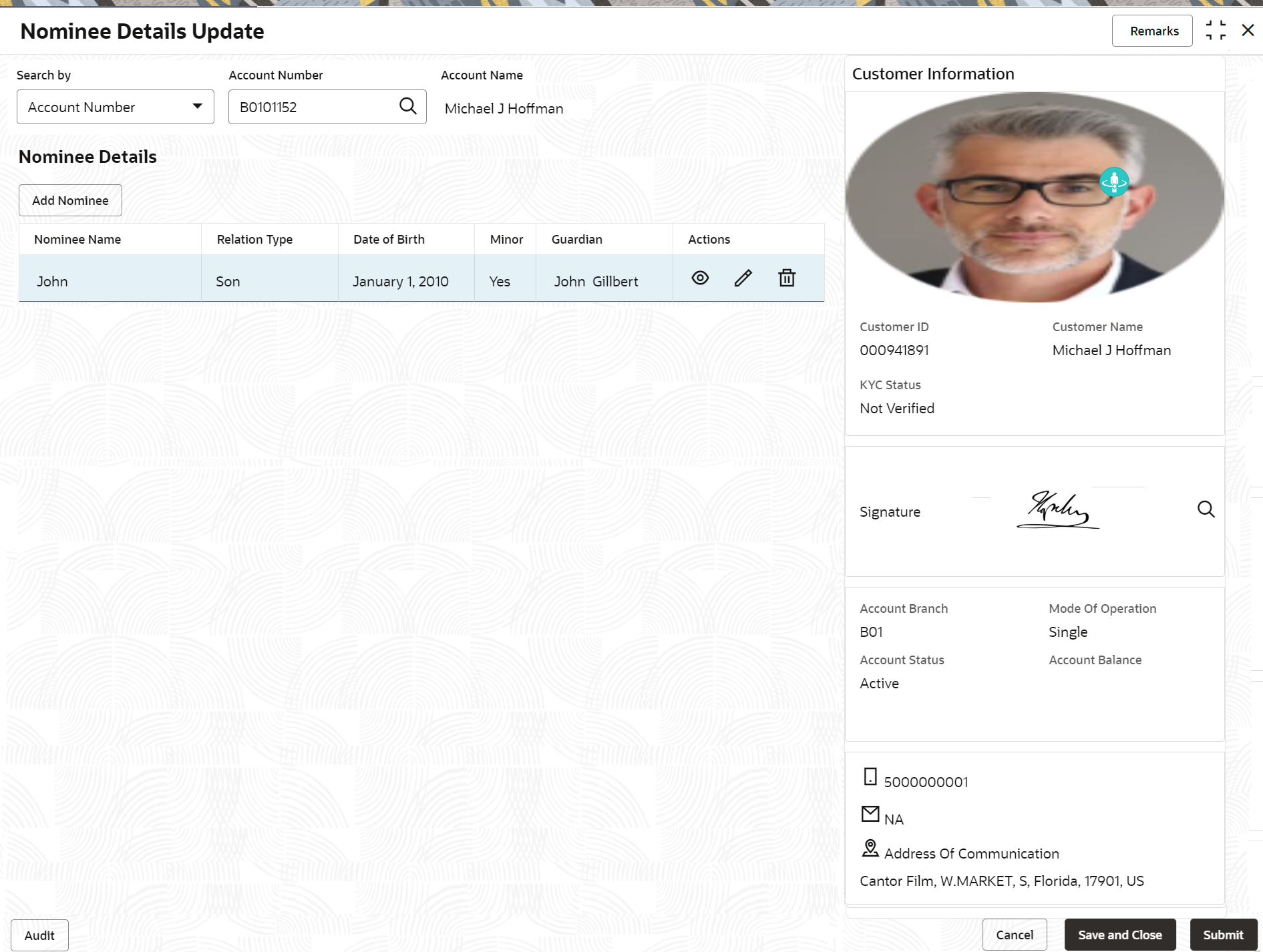Click the email envelope icon
Screen dimensions: 1263x952
(x=870, y=814)
